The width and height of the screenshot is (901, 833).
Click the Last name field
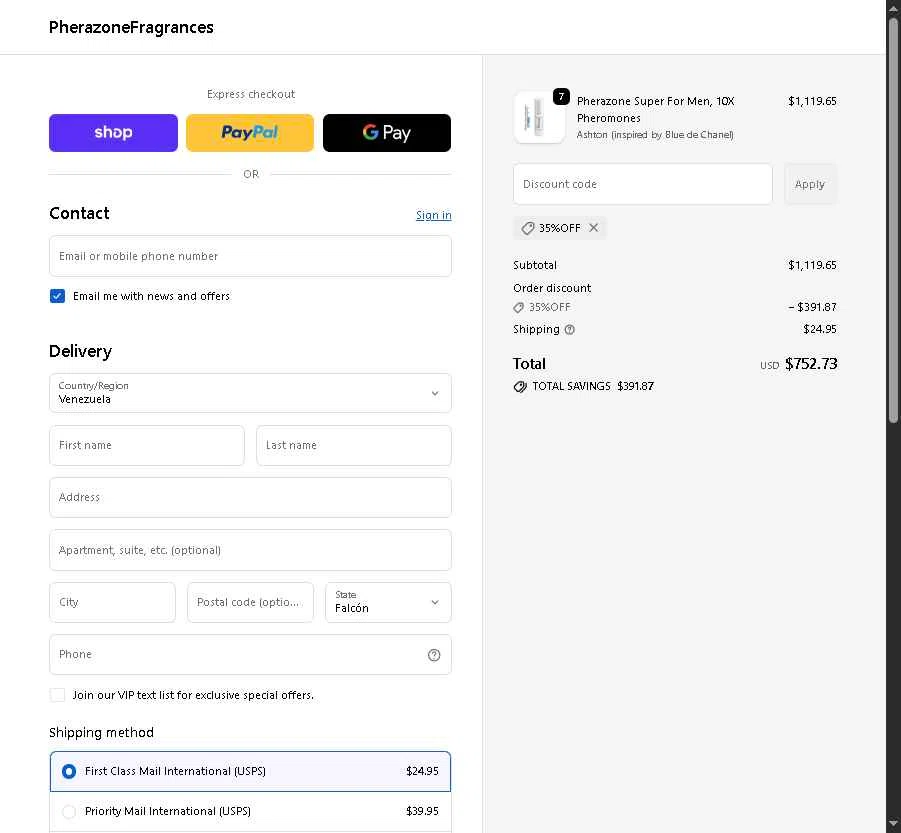(353, 445)
